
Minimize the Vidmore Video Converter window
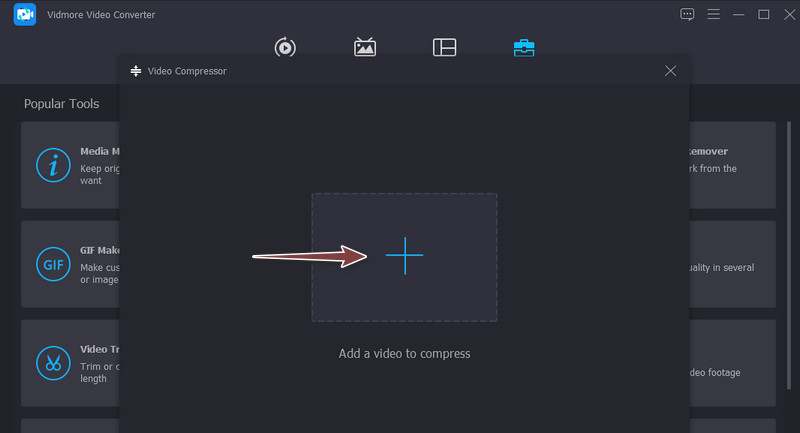tap(739, 14)
